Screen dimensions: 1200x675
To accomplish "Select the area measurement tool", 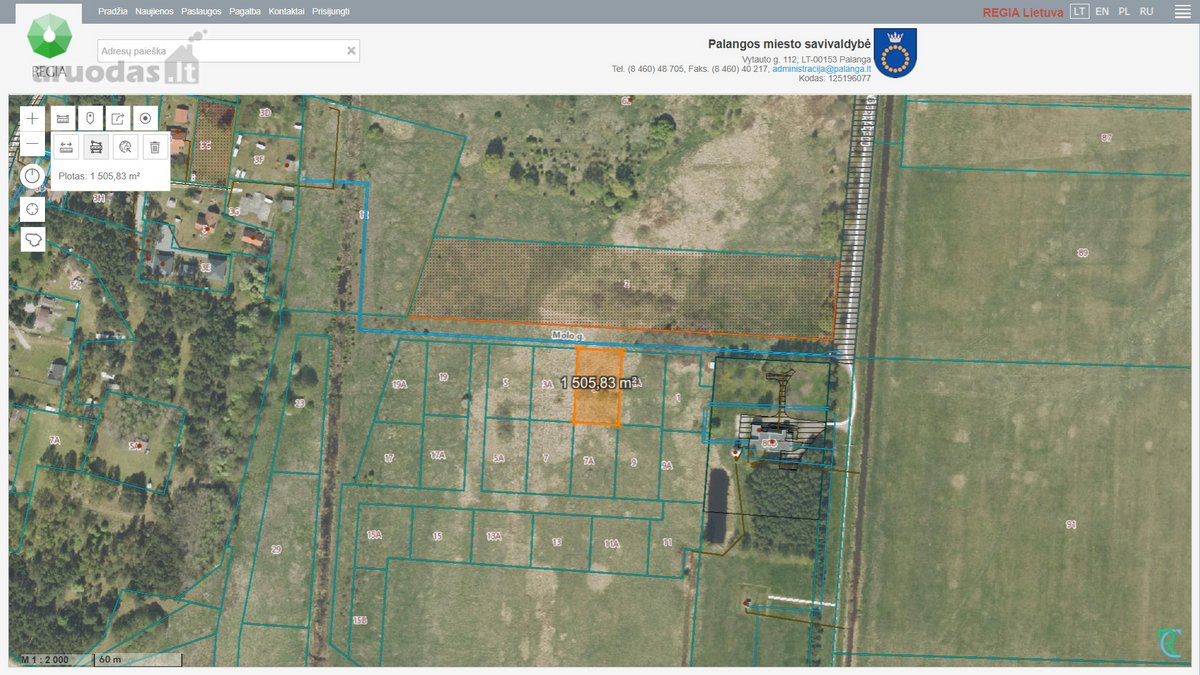I will click(x=96, y=147).
